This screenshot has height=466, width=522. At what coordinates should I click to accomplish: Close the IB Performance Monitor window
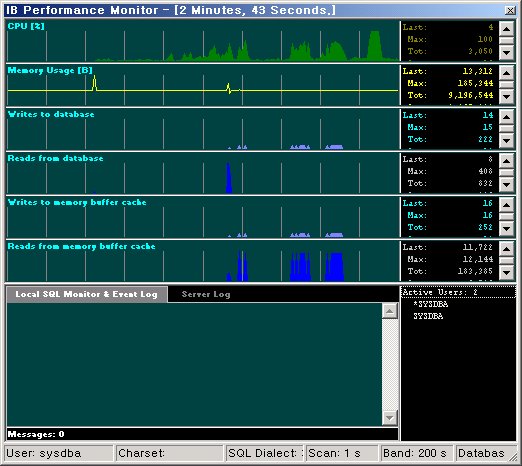[510, 10]
